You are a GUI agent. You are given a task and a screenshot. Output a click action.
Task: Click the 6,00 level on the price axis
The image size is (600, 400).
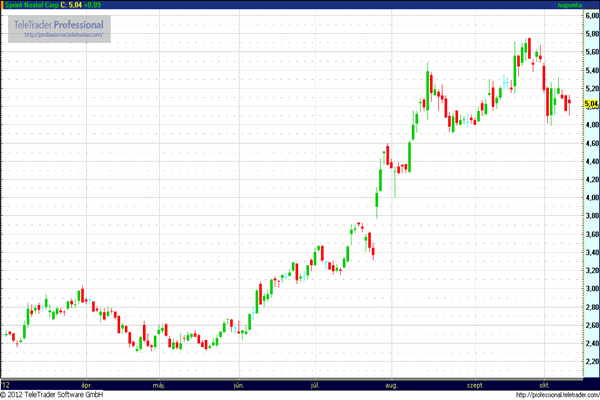(590, 16)
